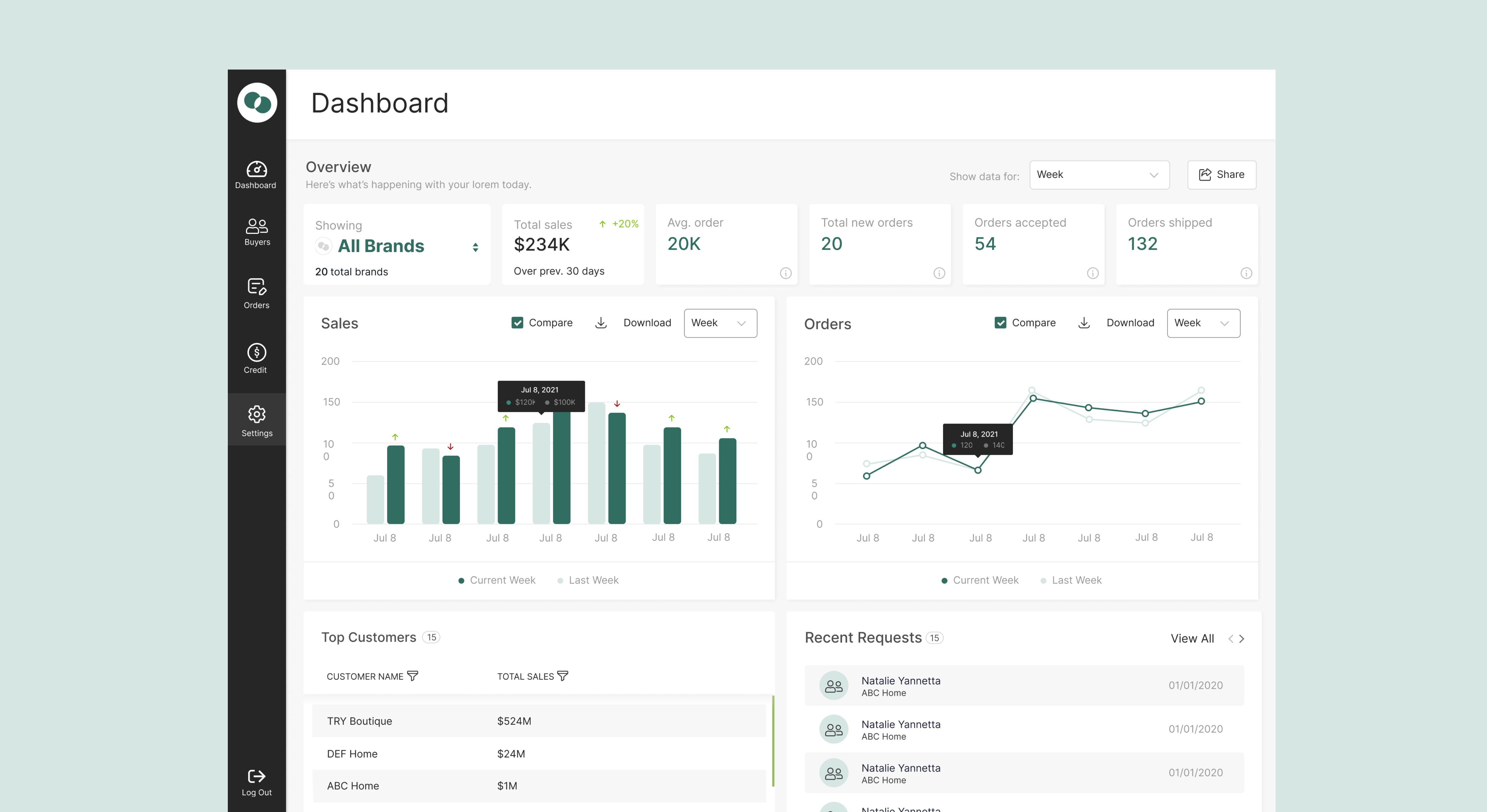Click the Recent Requests 15 count badge
The width and height of the screenshot is (1487, 812).
(x=934, y=638)
